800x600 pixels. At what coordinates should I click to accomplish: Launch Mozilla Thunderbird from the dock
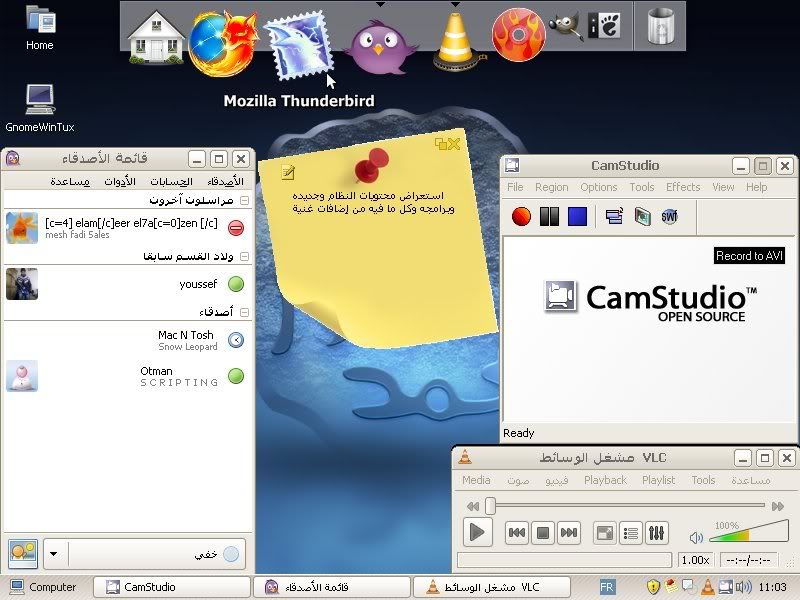(x=299, y=46)
